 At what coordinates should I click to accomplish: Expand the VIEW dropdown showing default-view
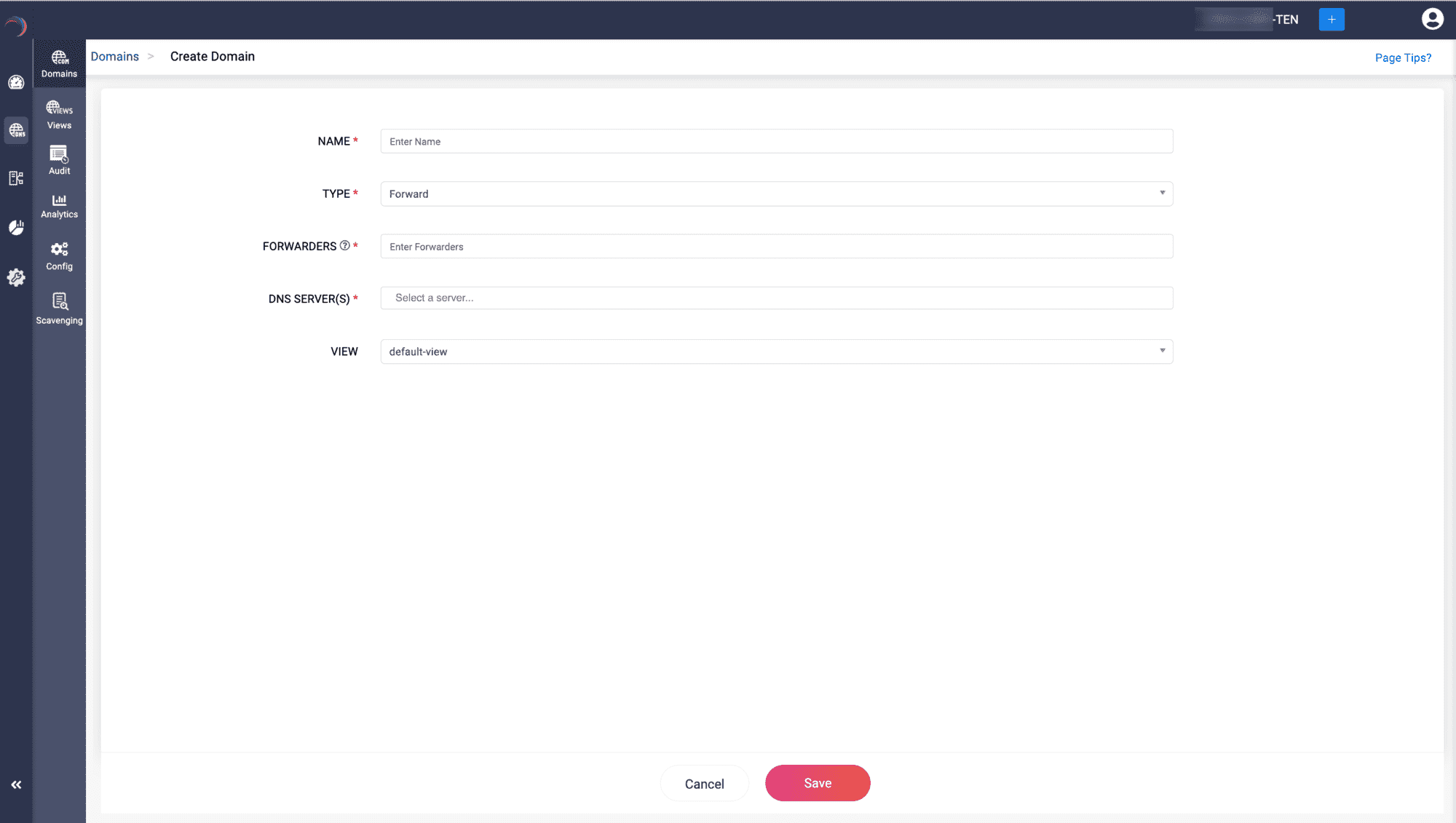[x=776, y=351]
